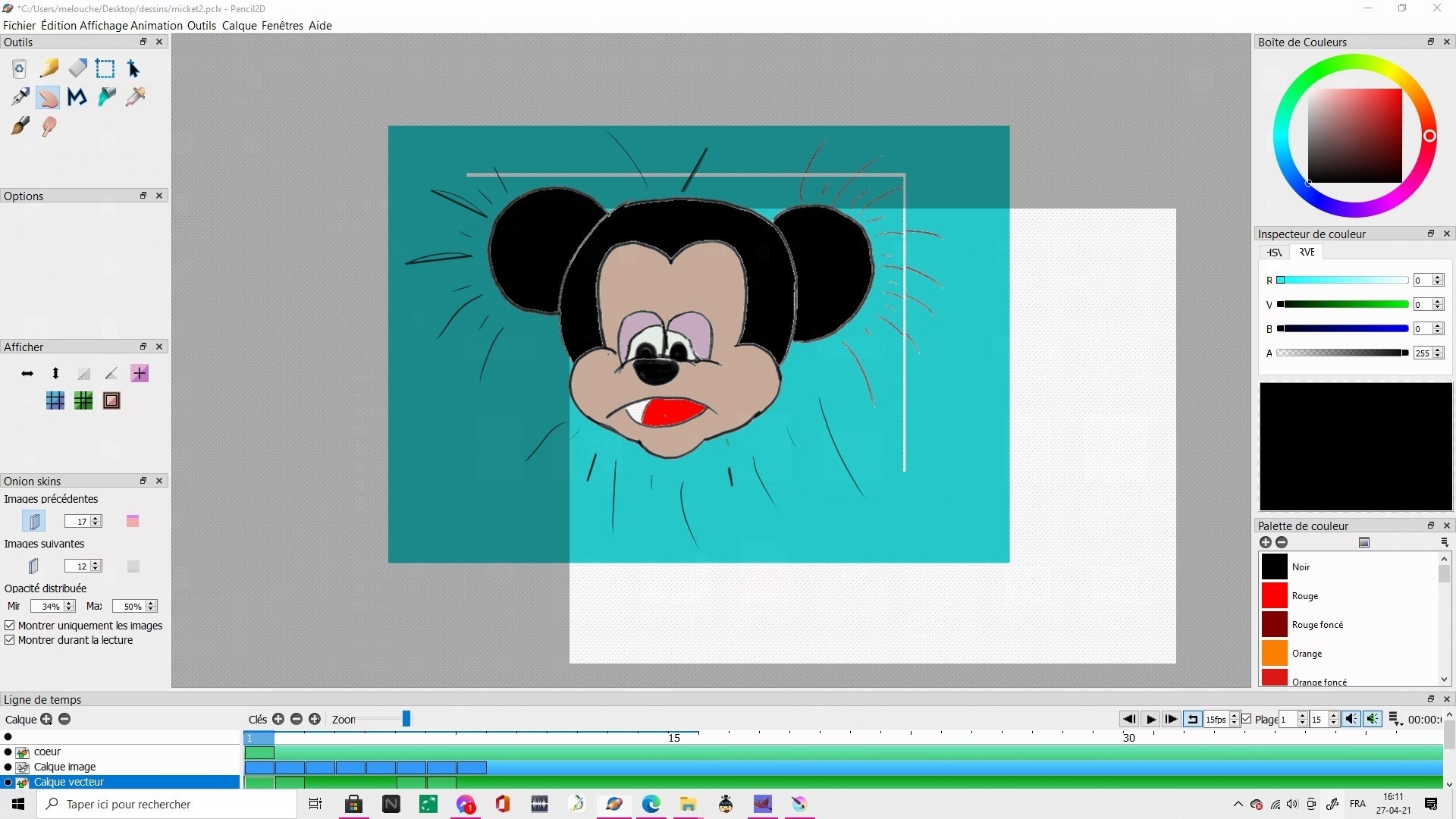1456x819 pixels.
Task: Delete layer with Calque minus button
Action: (x=64, y=719)
